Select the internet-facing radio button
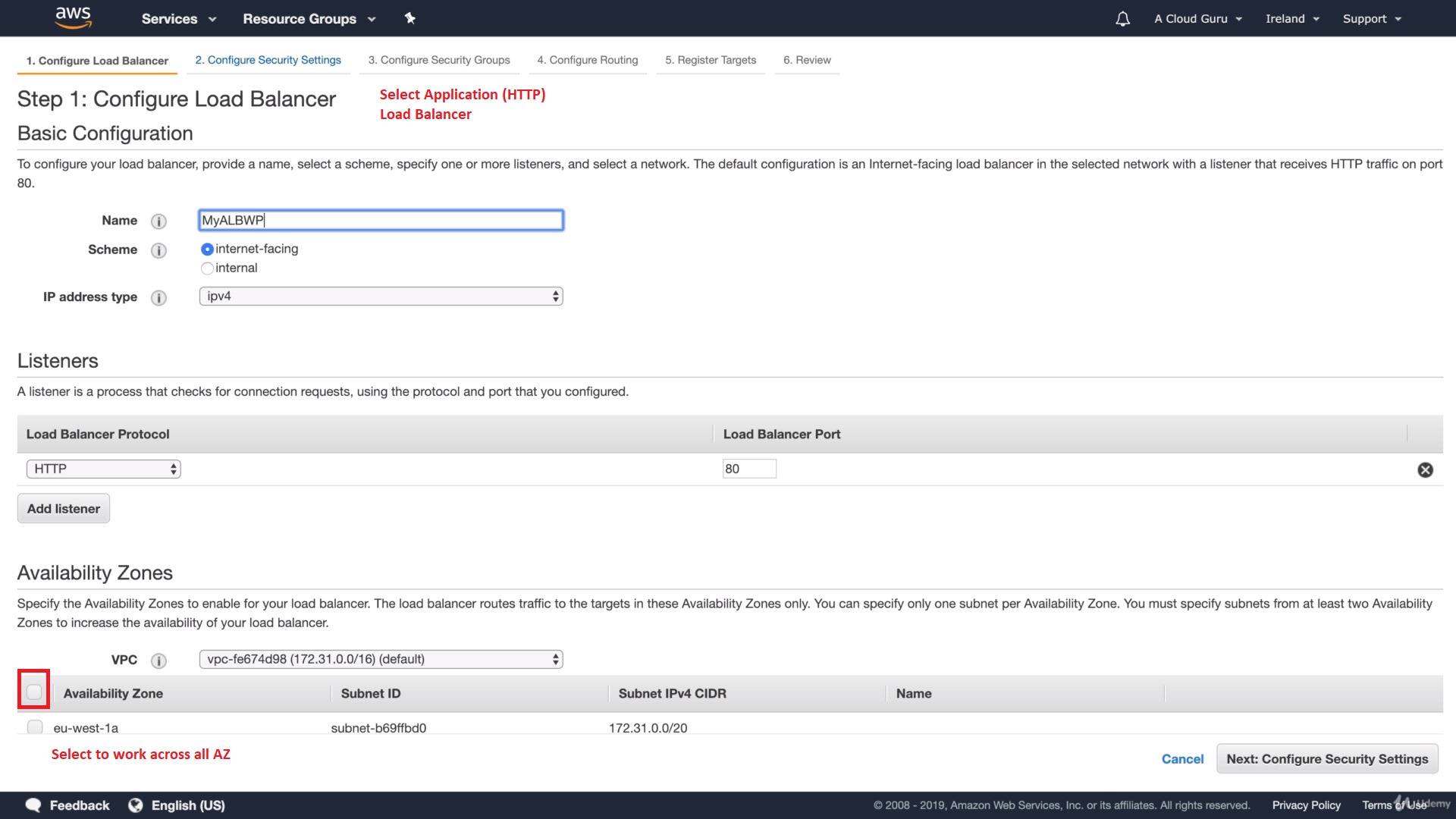1456x819 pixels. point(207,249)
